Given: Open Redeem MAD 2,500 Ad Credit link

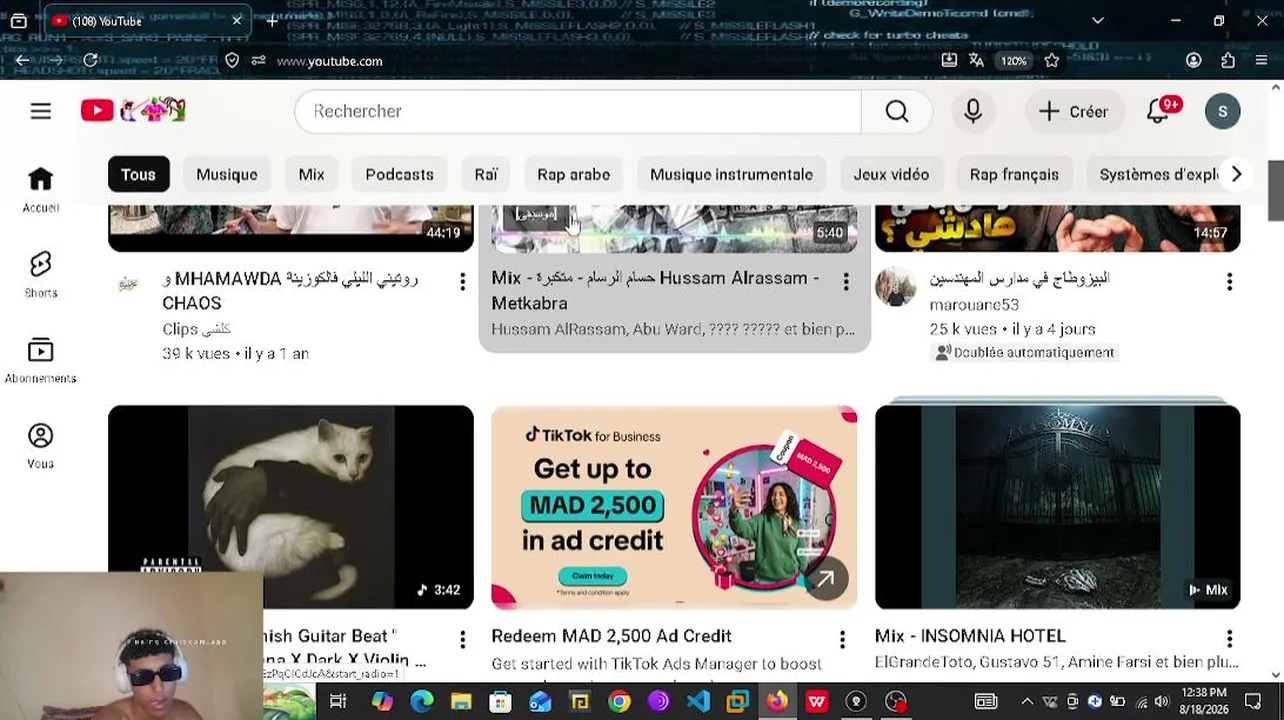Looking at the screenshot, I should tap(611, 636).
